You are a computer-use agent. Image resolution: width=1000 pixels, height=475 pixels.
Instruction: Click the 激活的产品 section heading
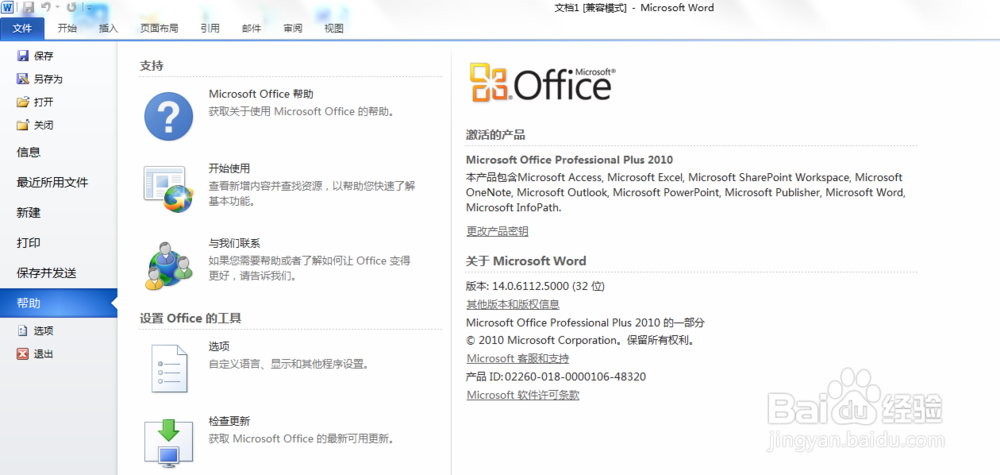(x=496, y=135)
